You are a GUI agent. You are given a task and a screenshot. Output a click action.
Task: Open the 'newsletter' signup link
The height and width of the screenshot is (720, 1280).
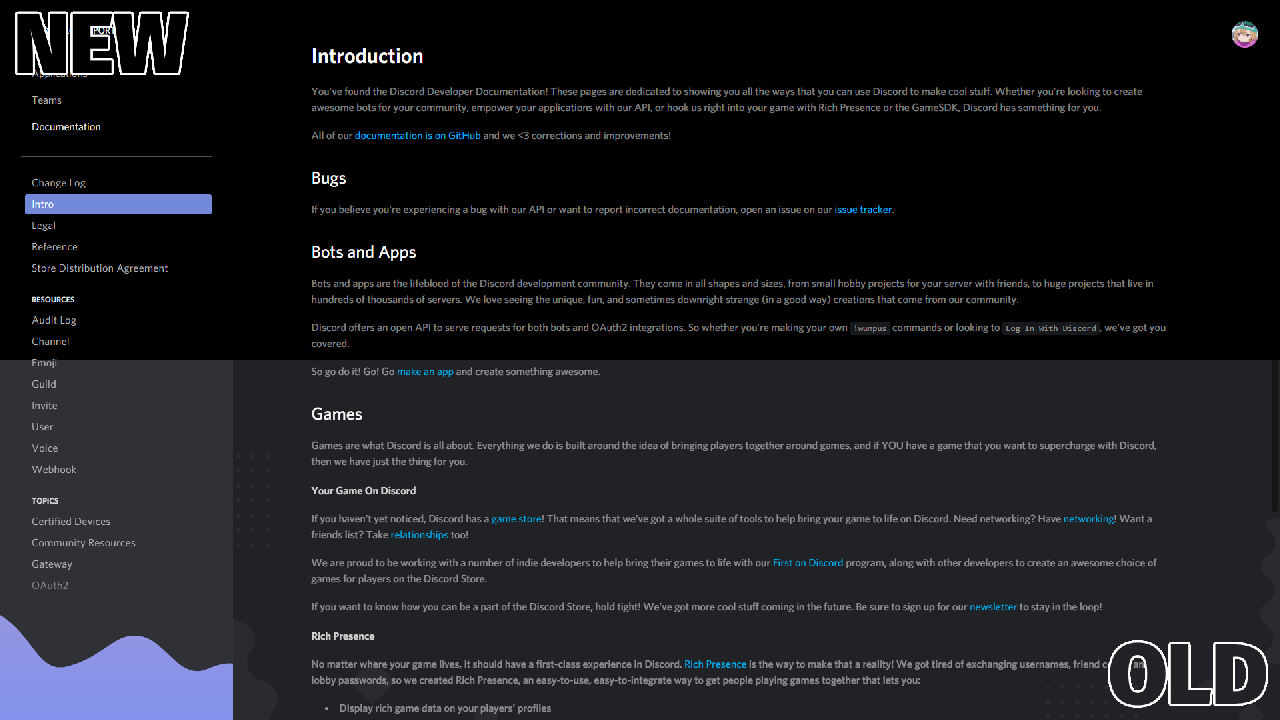993,607
